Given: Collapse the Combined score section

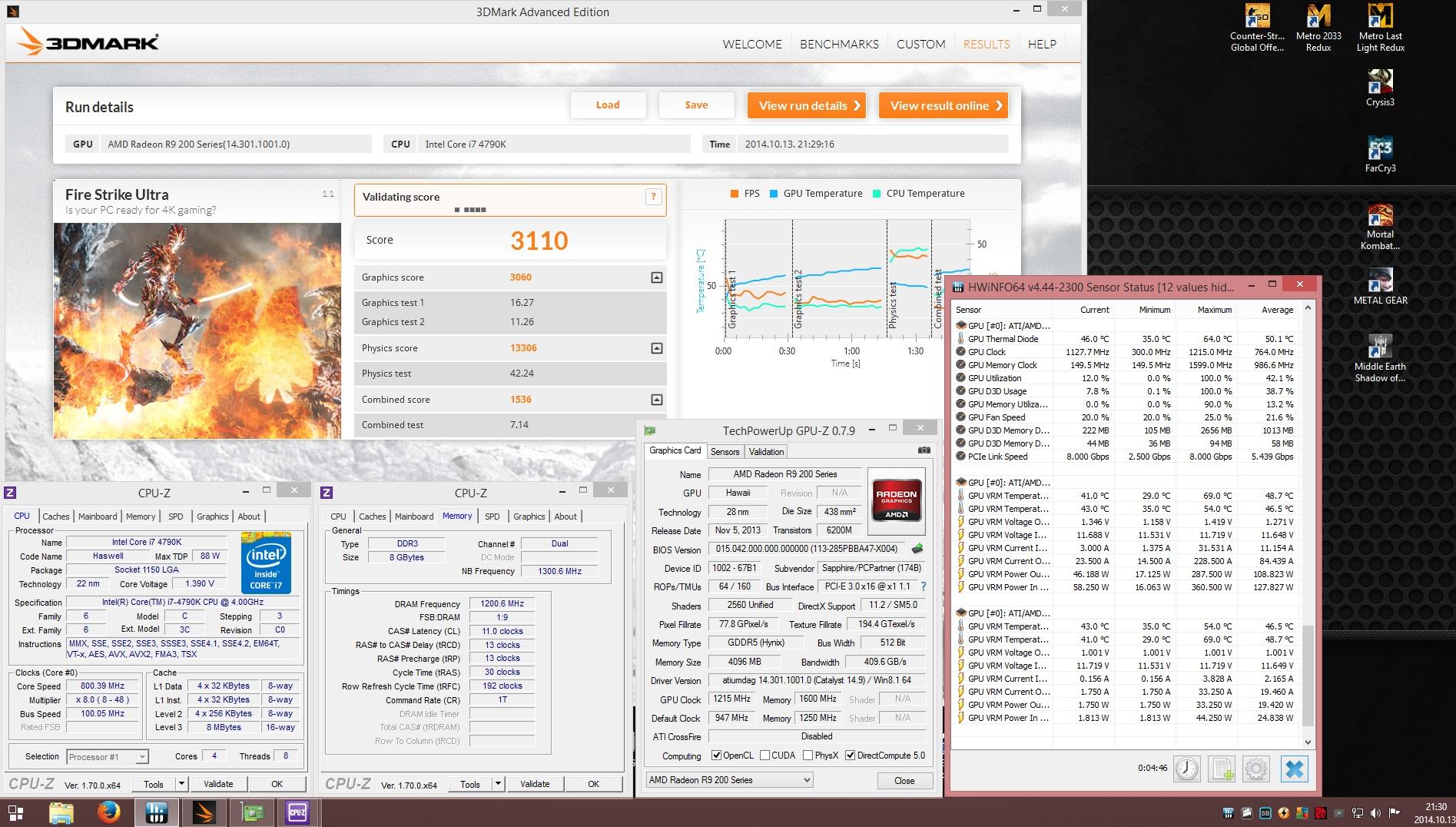Looking at the screenshot, I should coord(656,400).
